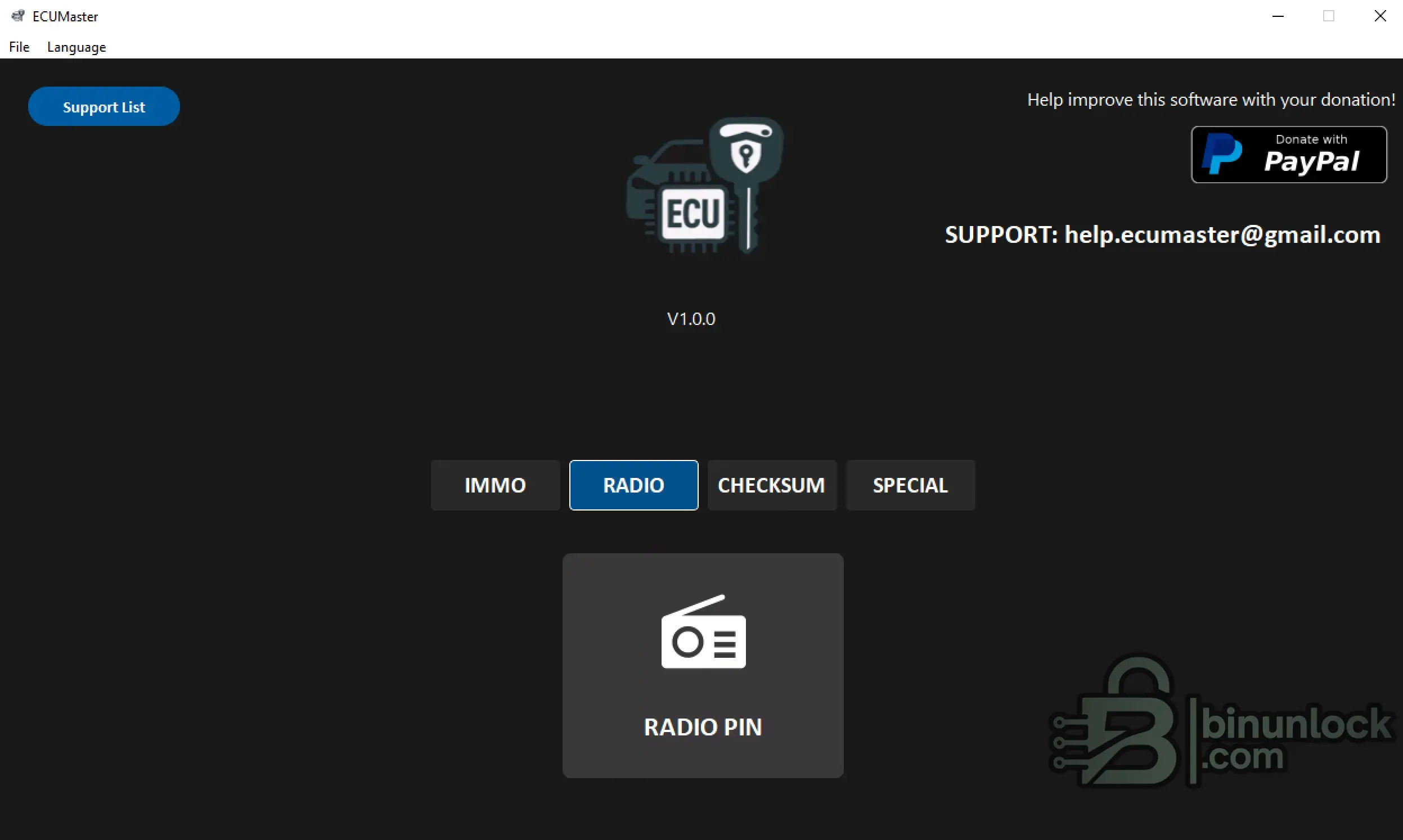The image size is (1403, 840).
Task: Open the SPECIAL tab
Action: (910, 485)
